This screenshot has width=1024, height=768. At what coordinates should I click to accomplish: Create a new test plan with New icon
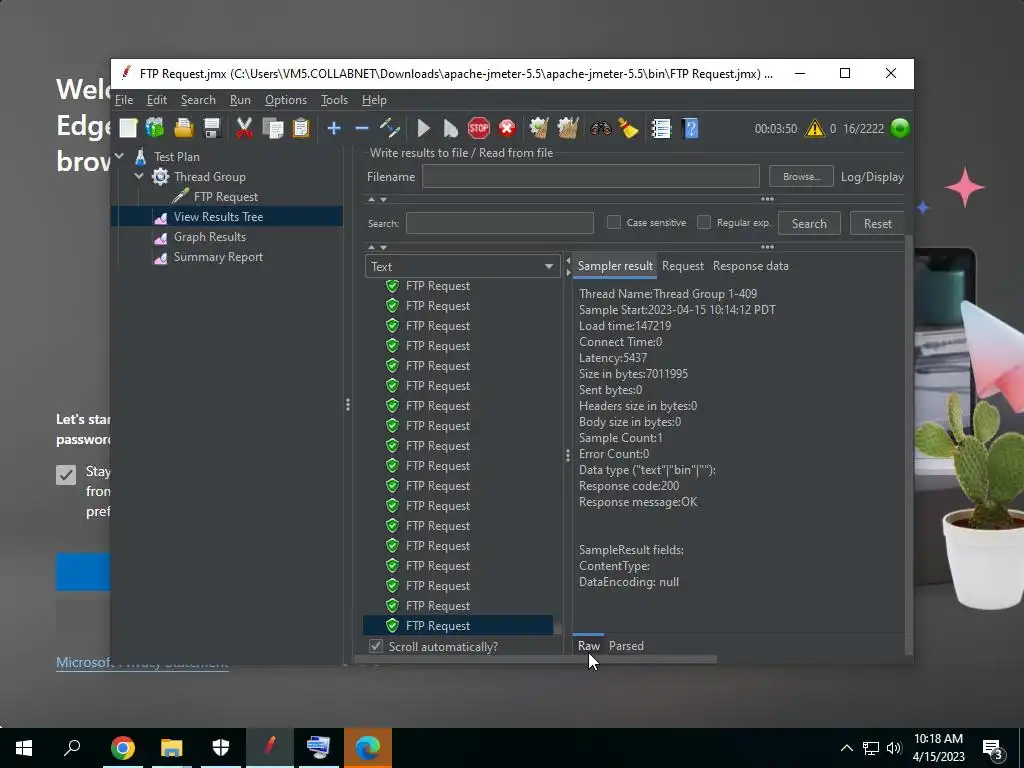tap(128, 128)
